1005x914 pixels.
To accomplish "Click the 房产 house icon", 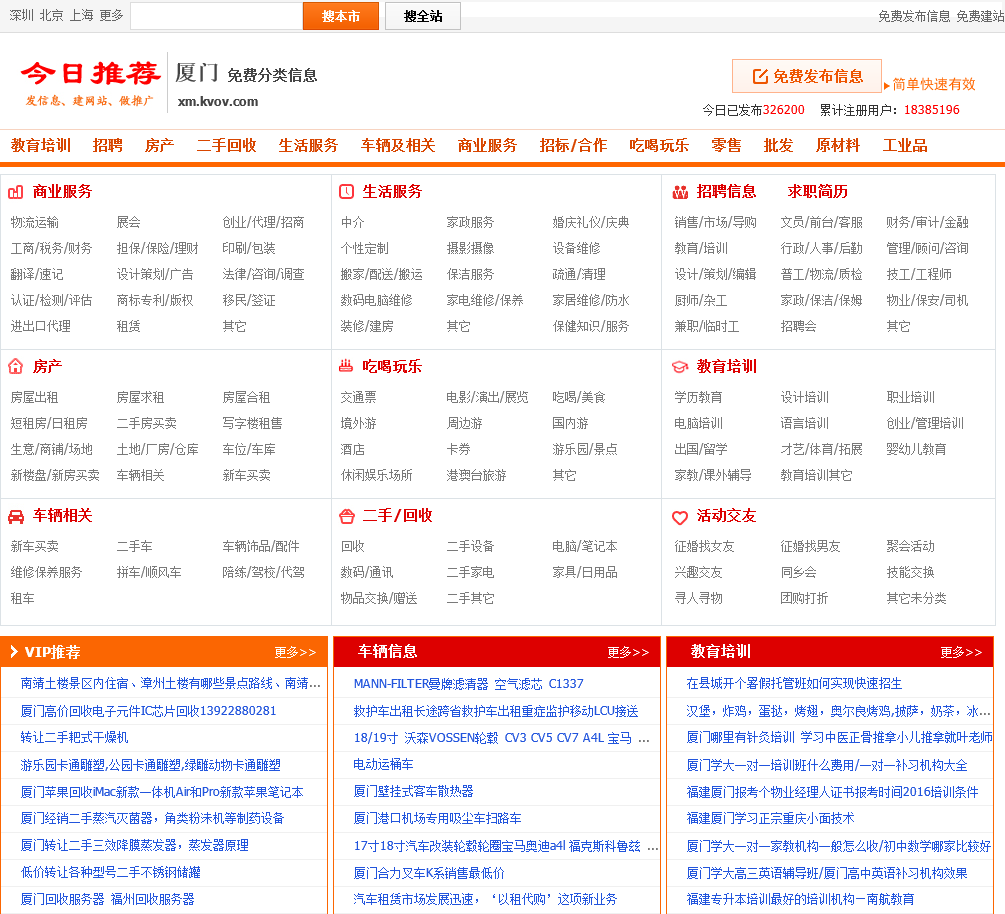I will pyautogui.click(x=15, y=367).
